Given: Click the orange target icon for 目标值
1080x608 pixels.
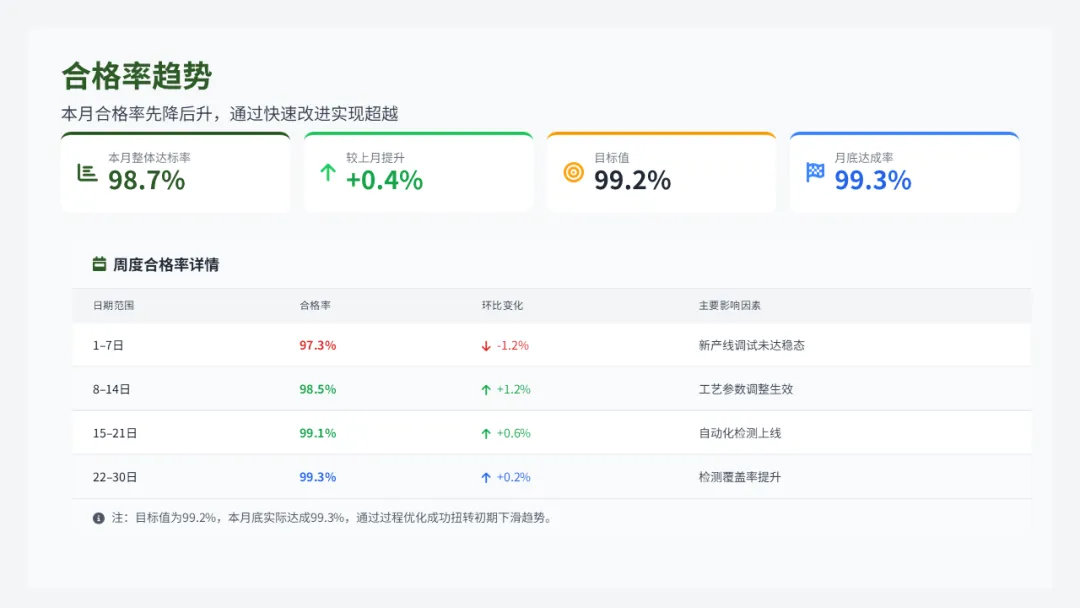Looking at the screenshot, I should coord(573,172).
